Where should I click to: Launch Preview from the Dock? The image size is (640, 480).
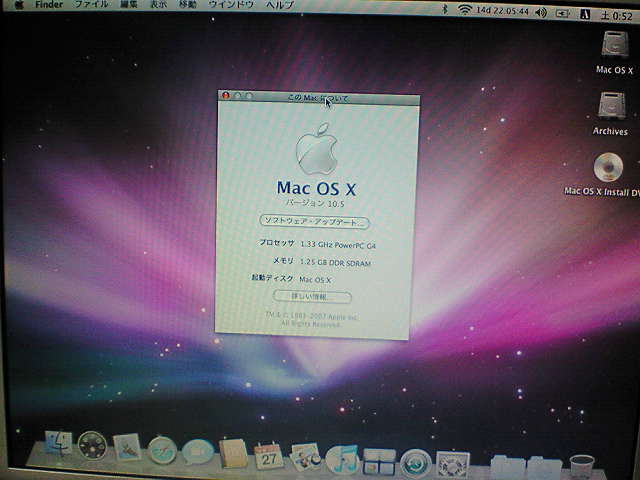pos(305,457)
